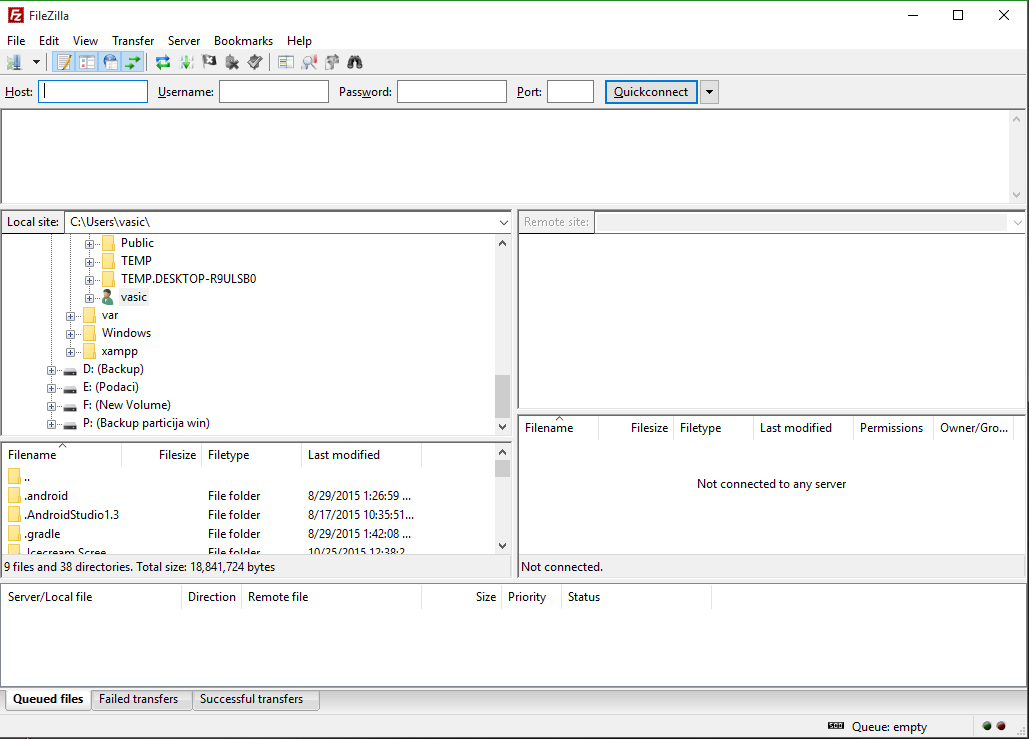Open the Bookmarks menu

[x=243, y=41]
